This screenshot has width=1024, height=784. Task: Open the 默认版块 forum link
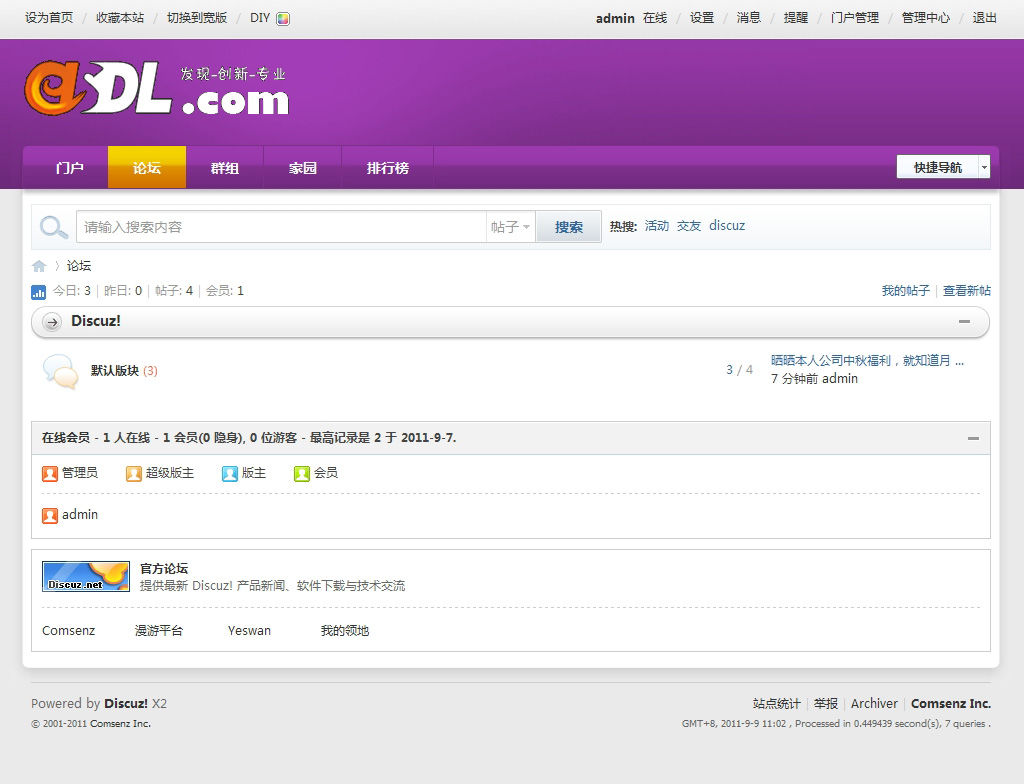pos(115,370)
